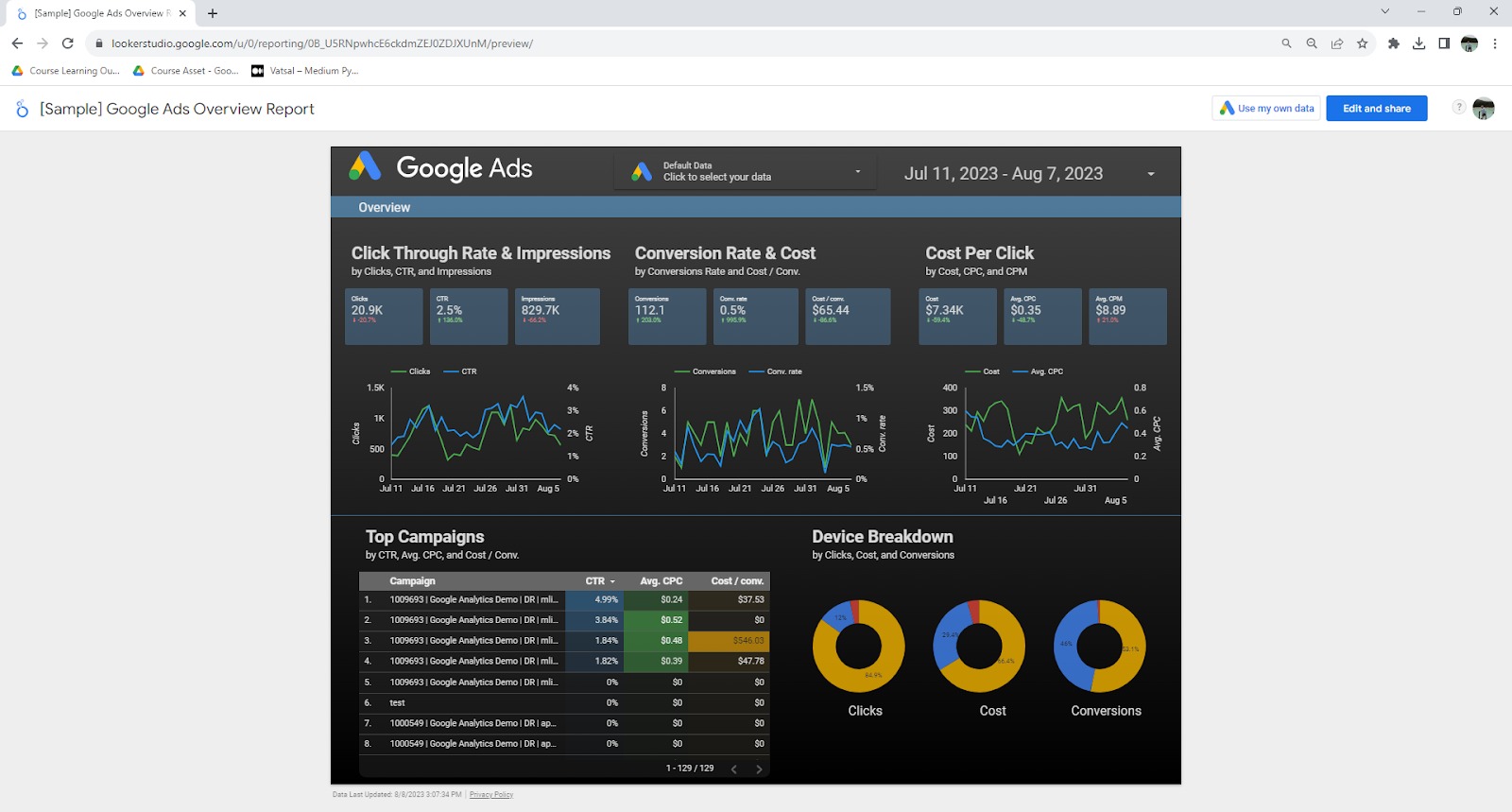Select the Avg. CPM $8.89 scorecard
Image resolution: width=1512 pixels, height=812 pixels.
(1128, 317)
